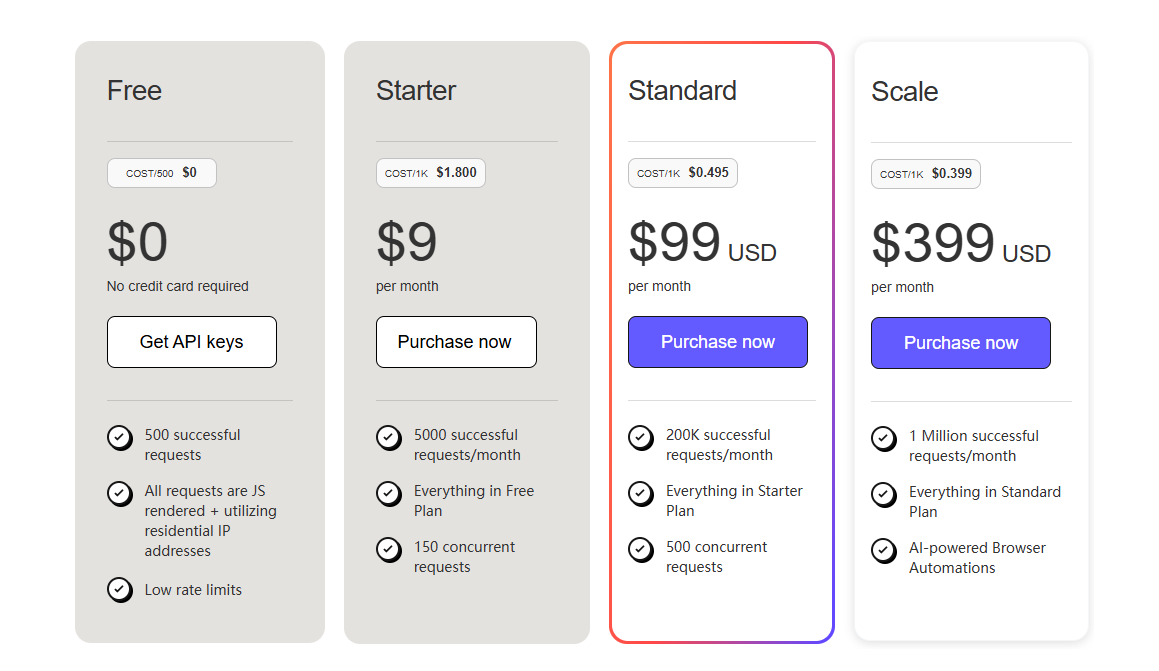Click the checkmark next to "Everything in Free Plan"
The height and width of the screenshot is (671, 1159).
[388, 494]
